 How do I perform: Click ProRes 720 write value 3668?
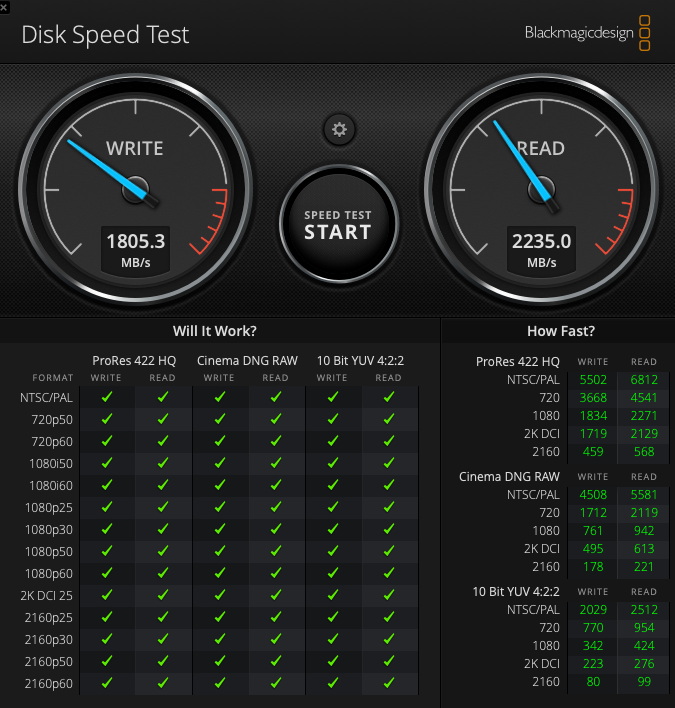(593, 398)
